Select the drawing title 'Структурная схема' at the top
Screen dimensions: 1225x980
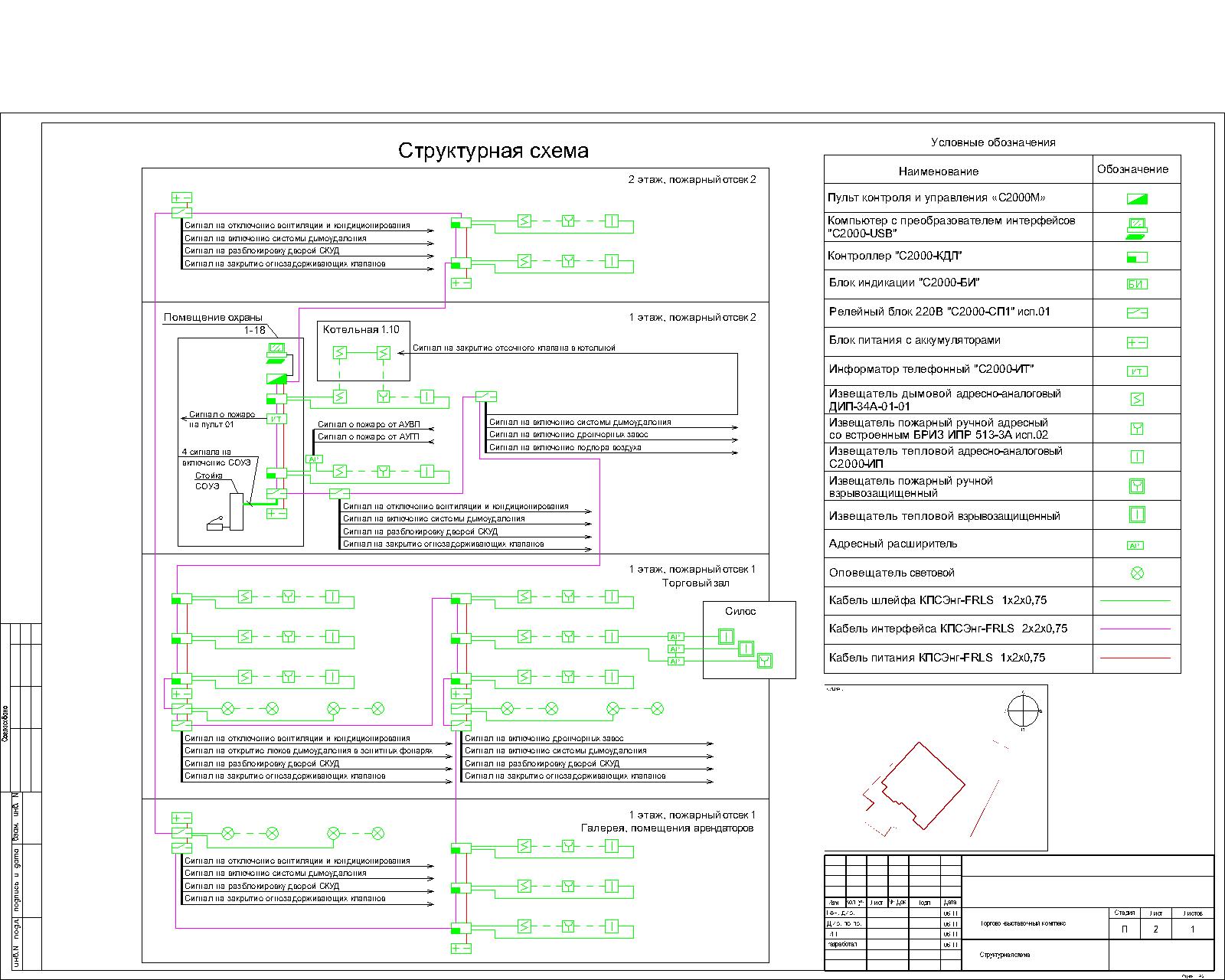493,150
